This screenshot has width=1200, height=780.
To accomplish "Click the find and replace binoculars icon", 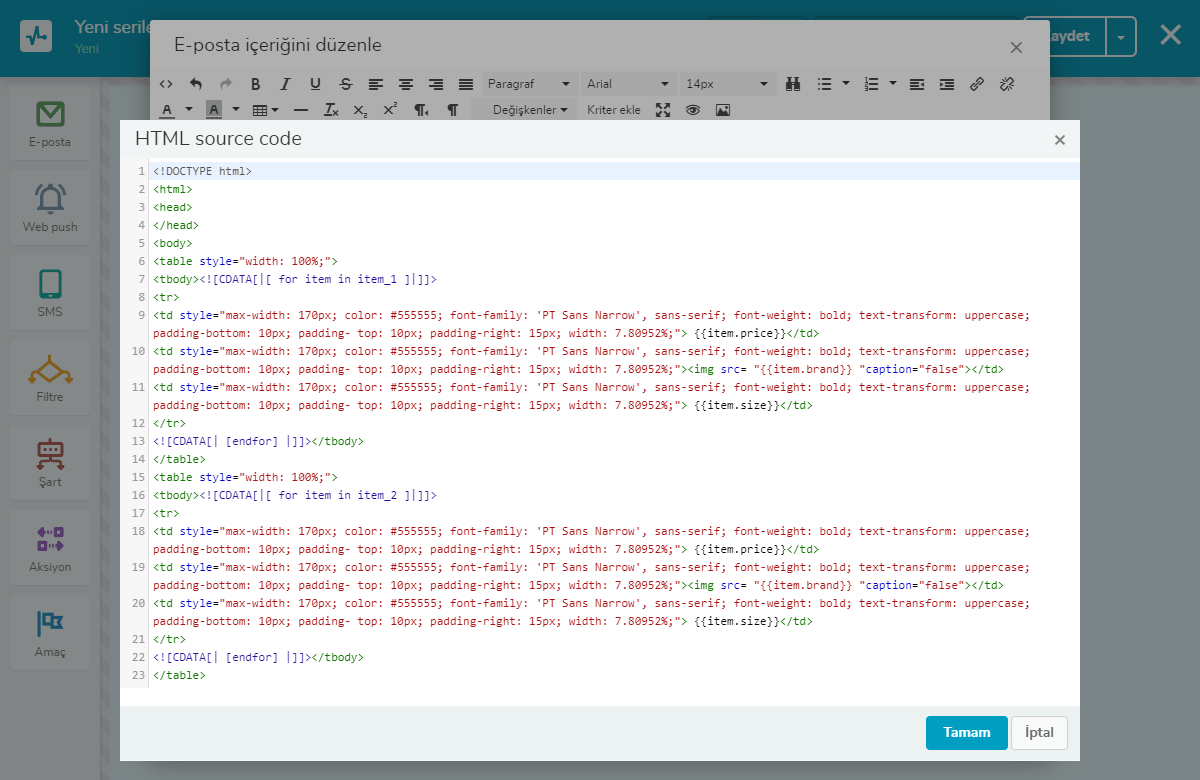I will (793, 84).
